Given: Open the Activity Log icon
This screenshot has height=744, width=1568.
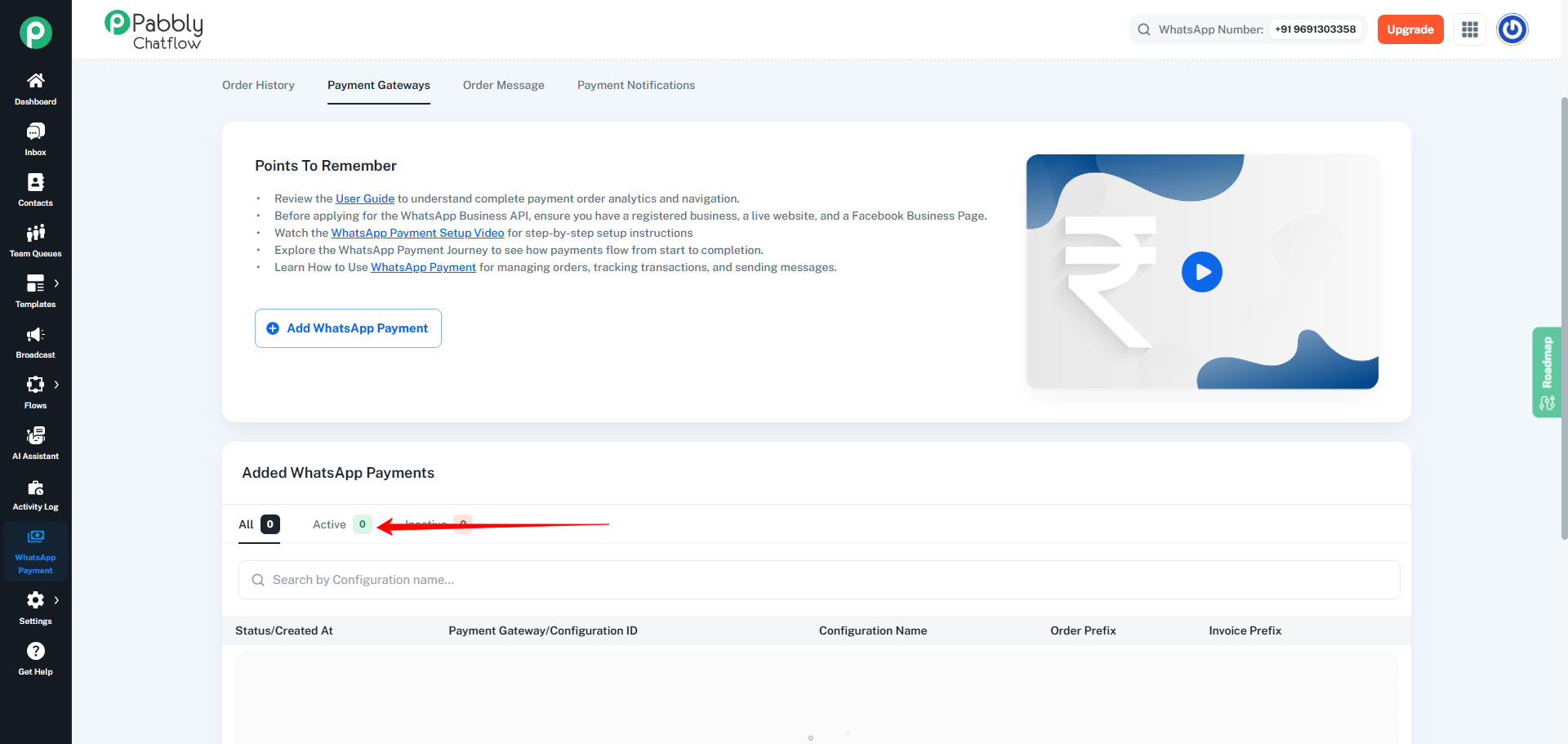Looking at the screenshot, I should pyautogui.click(x=36, y=488).
